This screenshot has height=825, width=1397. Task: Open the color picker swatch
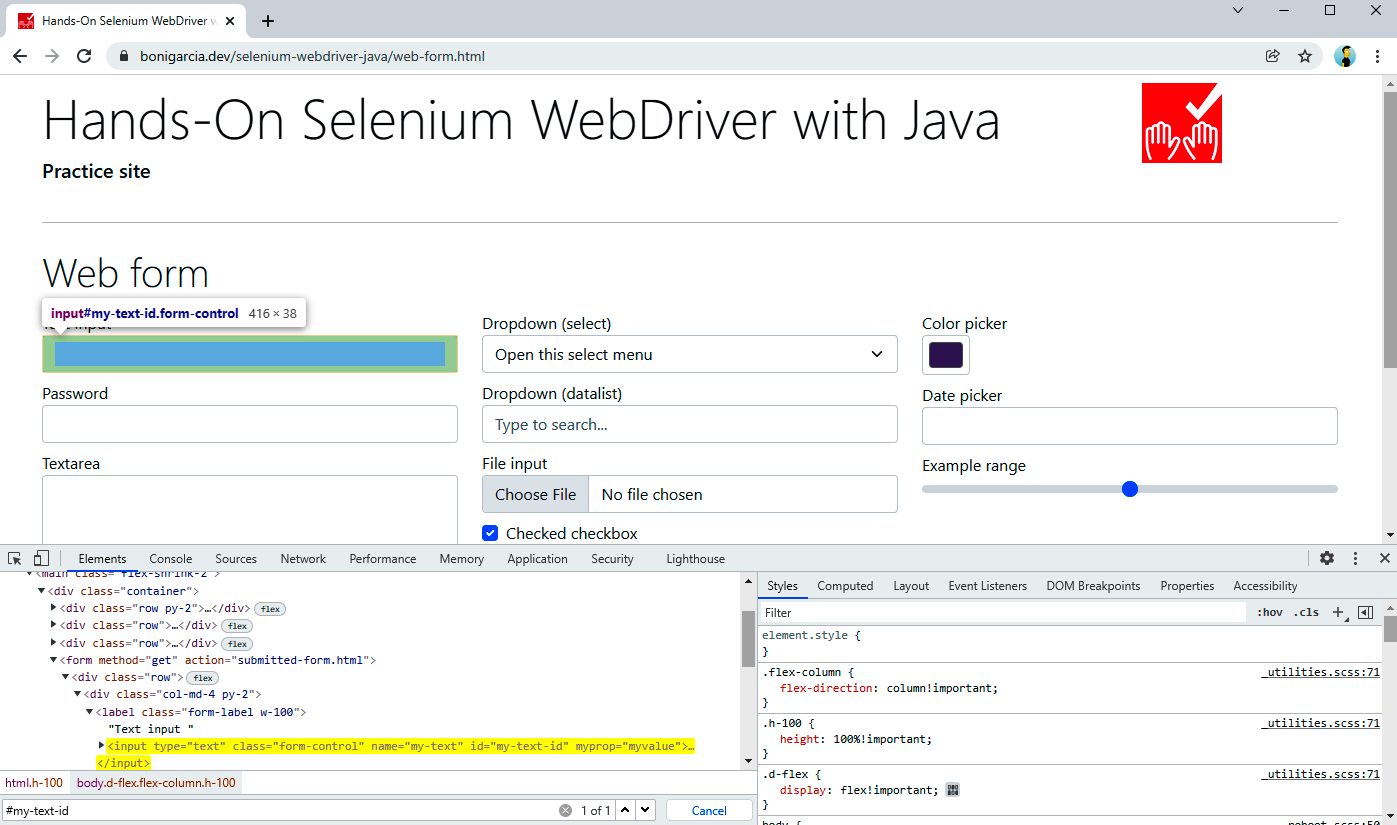click(945, 355)
